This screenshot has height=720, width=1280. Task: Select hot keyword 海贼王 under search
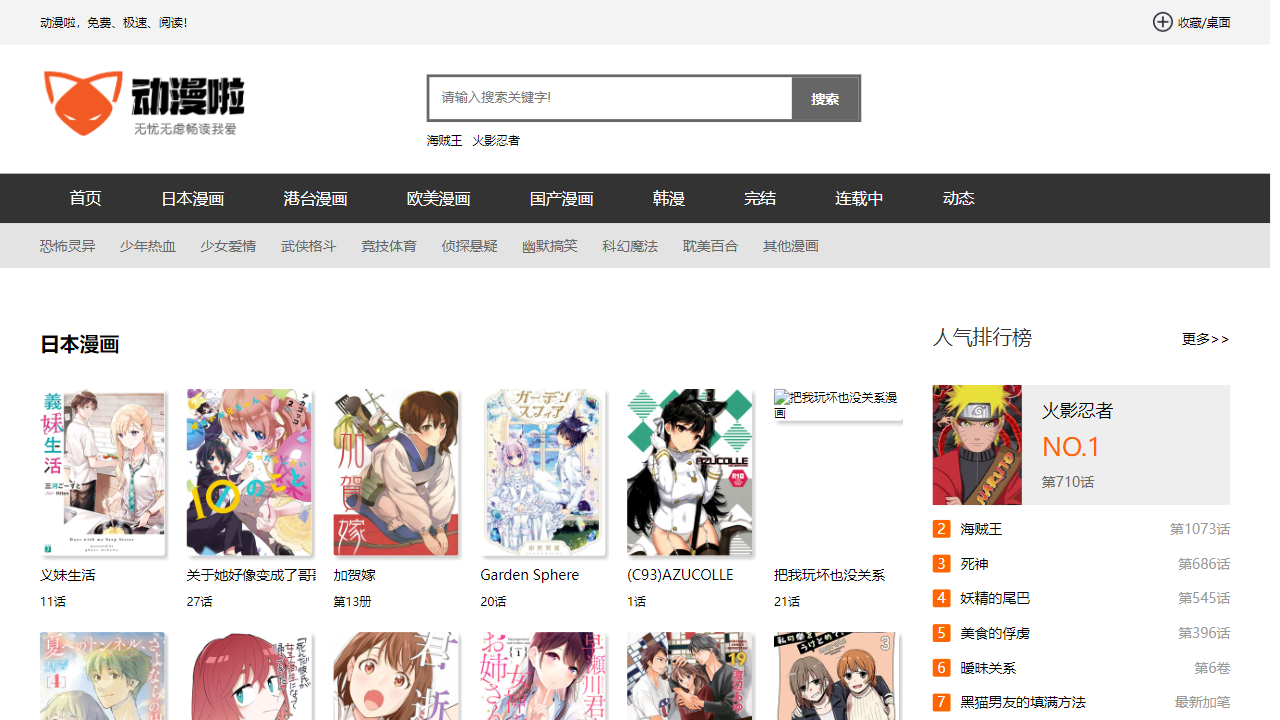tap(445, 141)
